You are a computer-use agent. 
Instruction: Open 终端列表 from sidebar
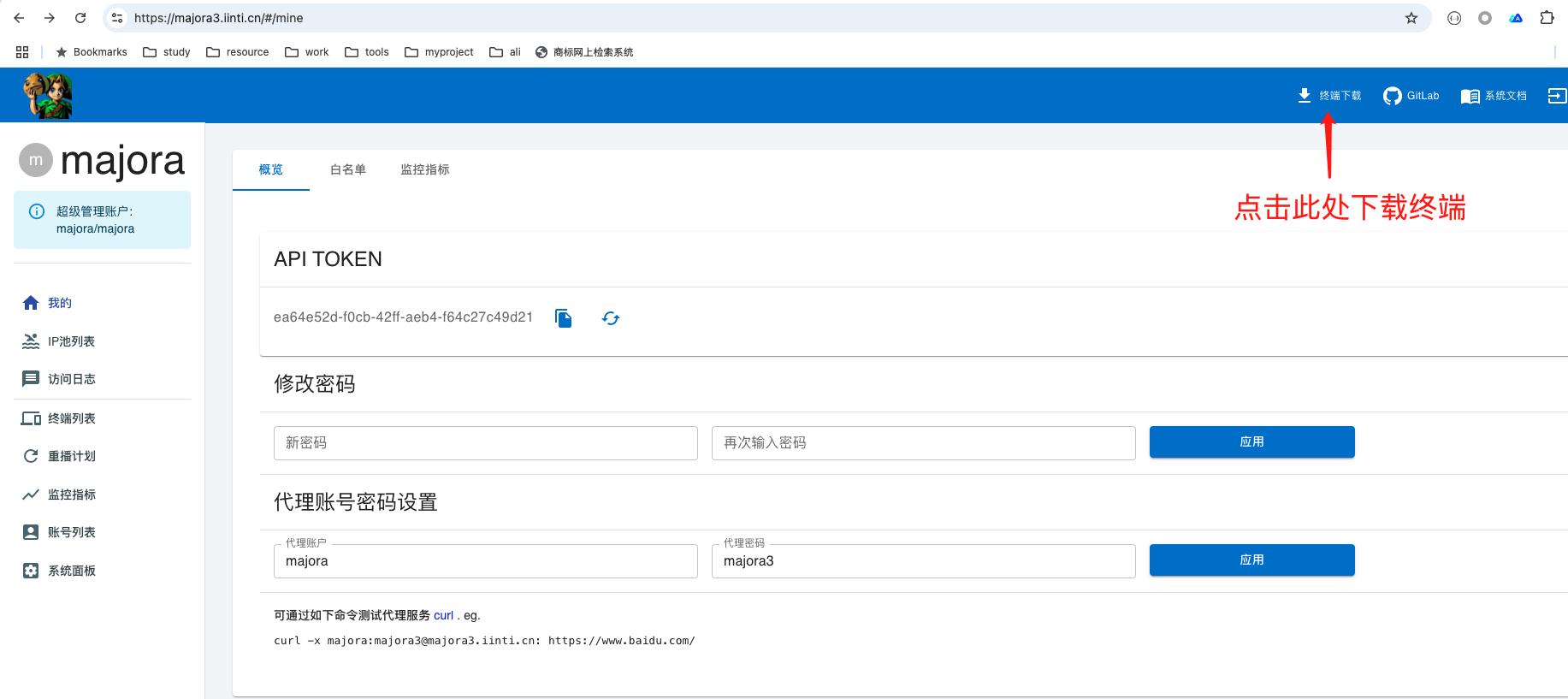[x=71, y=418]
